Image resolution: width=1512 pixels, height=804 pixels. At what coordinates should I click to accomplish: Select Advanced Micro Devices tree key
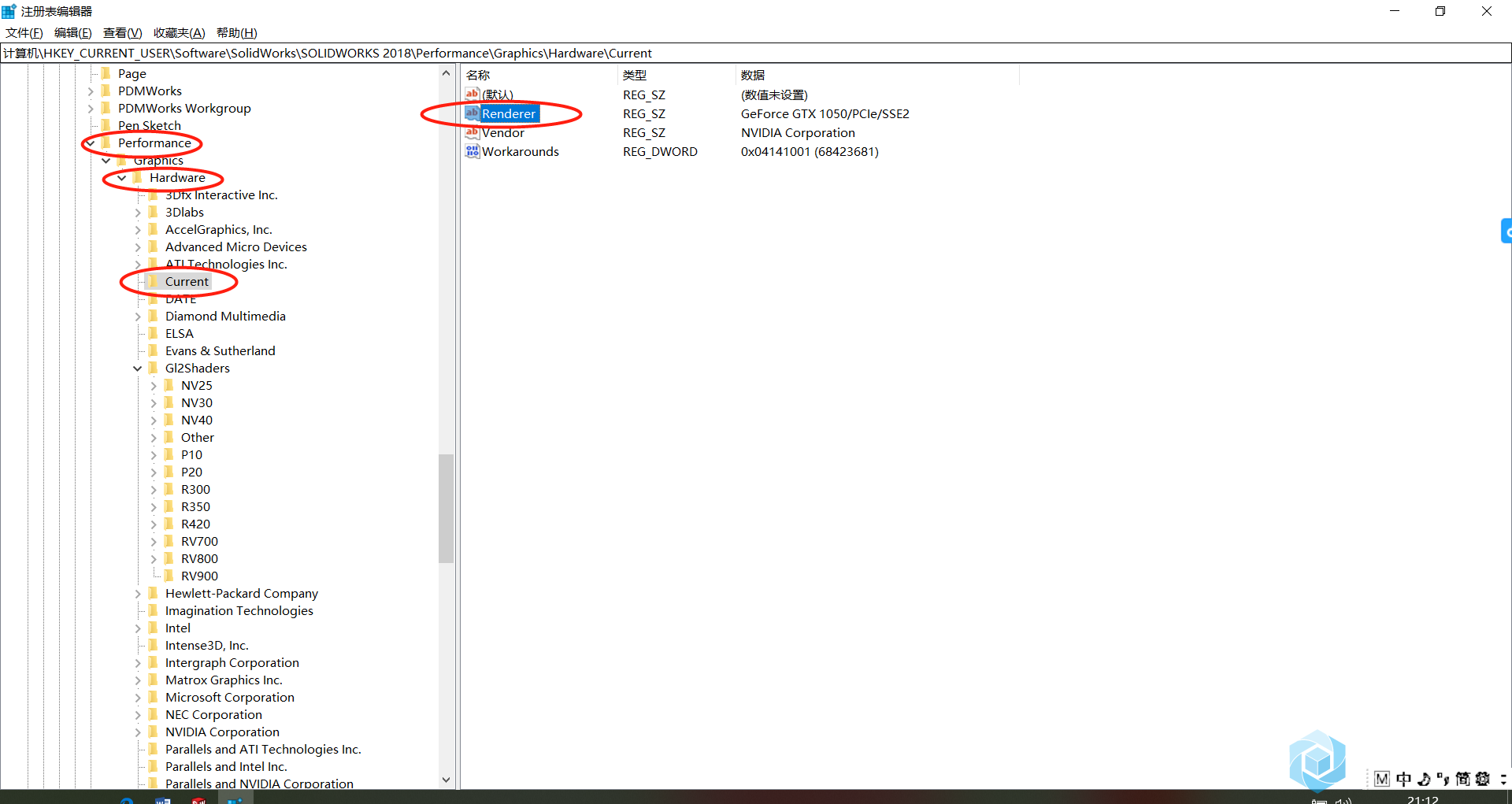click(236, 247)
